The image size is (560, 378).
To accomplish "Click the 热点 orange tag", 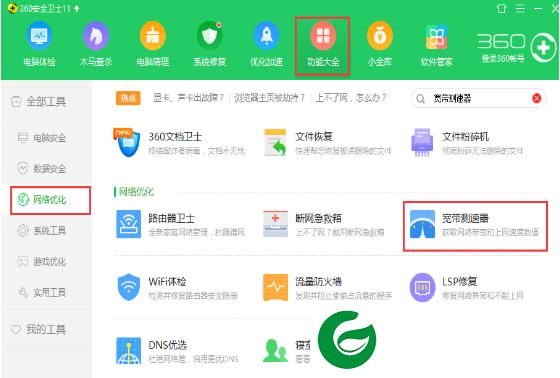I will pos(128,98).
